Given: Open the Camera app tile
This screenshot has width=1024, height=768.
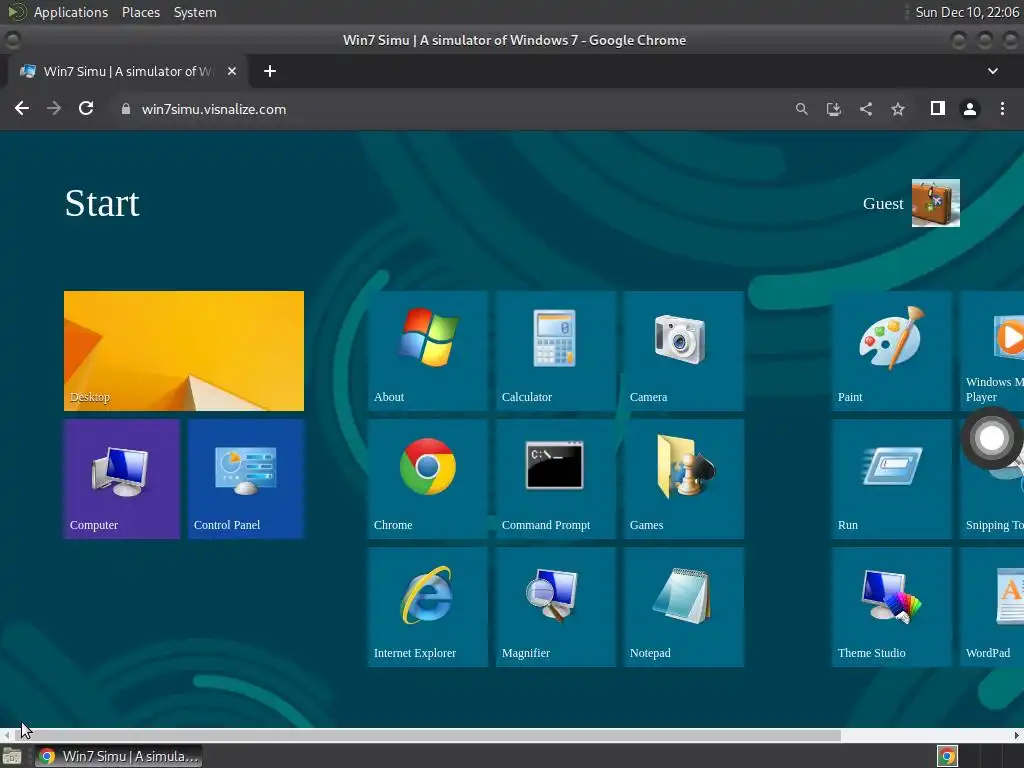Looking at the screenshot, I should coord(684,351).
